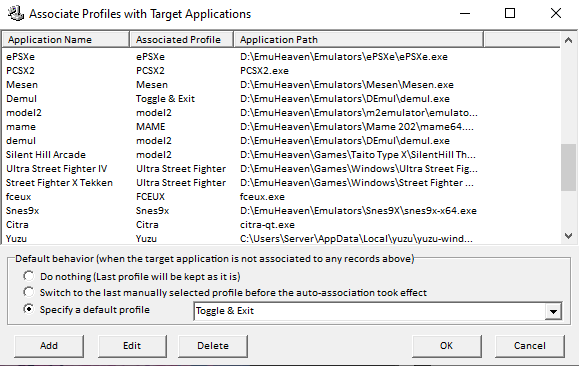Image resolution: width=579 pixels, height=366 pixels.
Task: Click the FCEUX associated profile cell
Action: point(150,196)
